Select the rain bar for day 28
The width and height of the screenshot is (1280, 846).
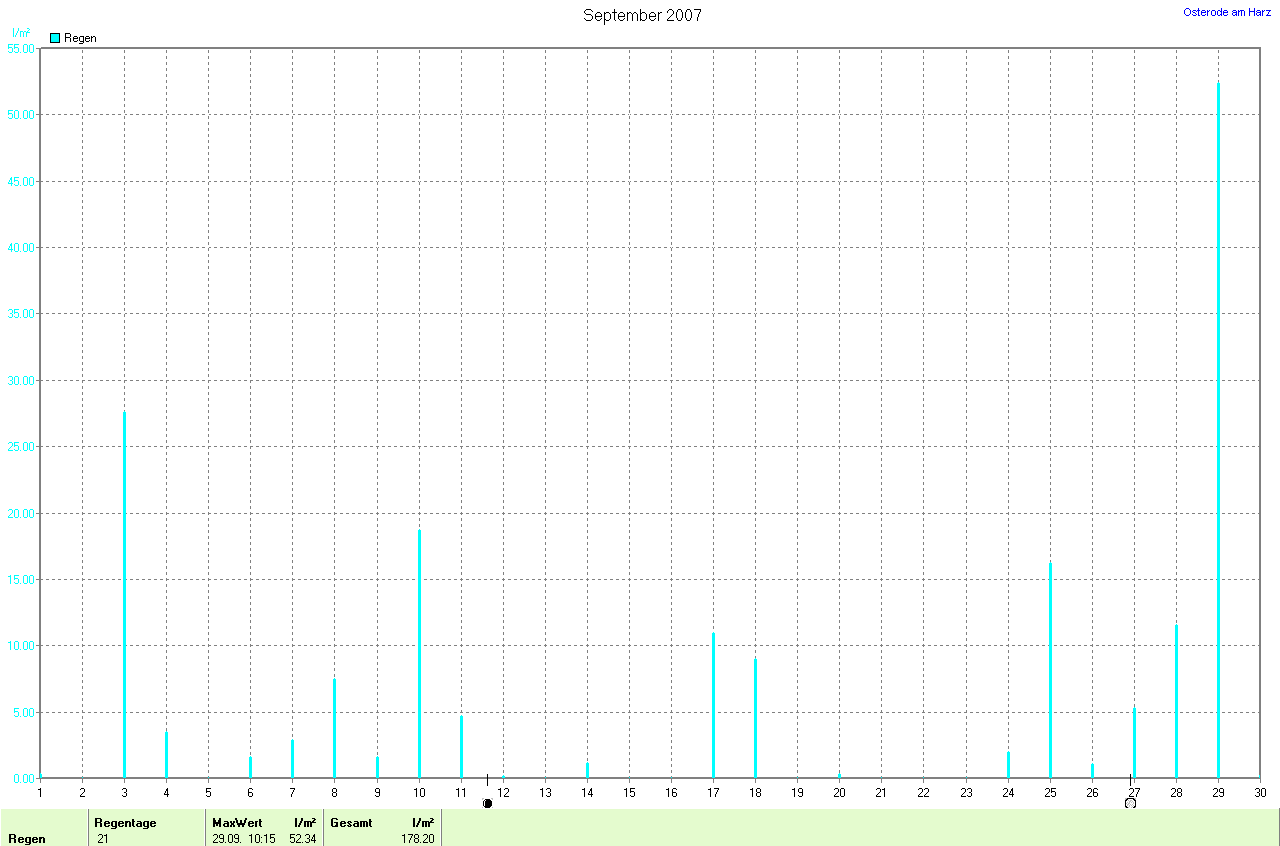pyautogui.click(x=1176, y=701)
